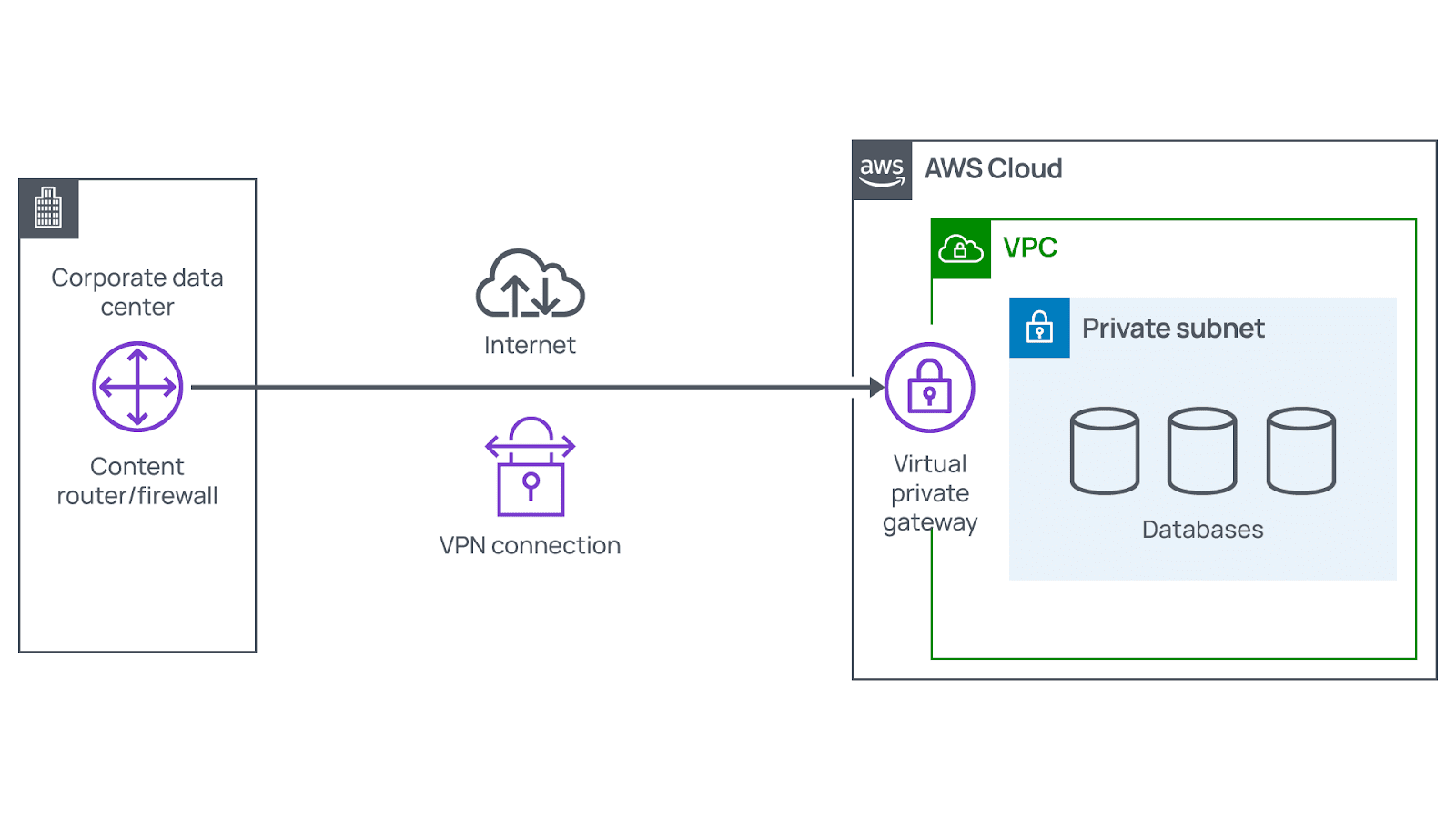Click the "Content router/firewall" label

coord(137,481)
